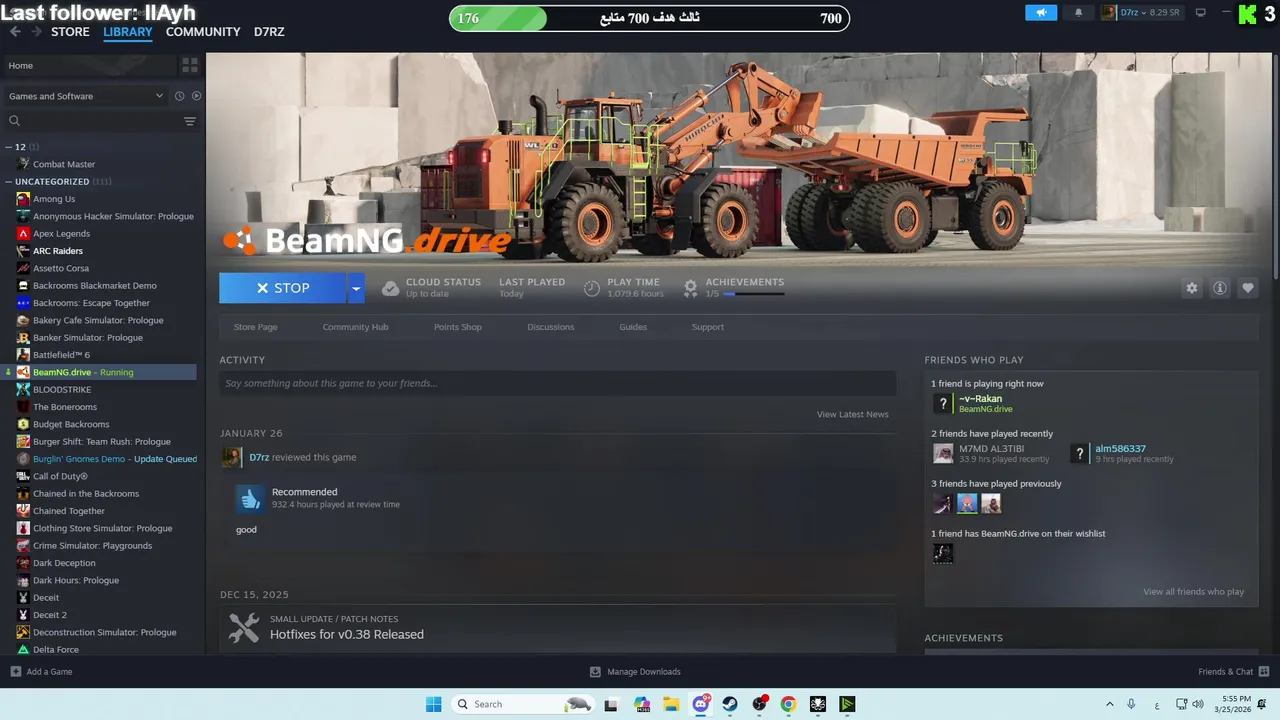Click the Windows Start button

[433, 704]
